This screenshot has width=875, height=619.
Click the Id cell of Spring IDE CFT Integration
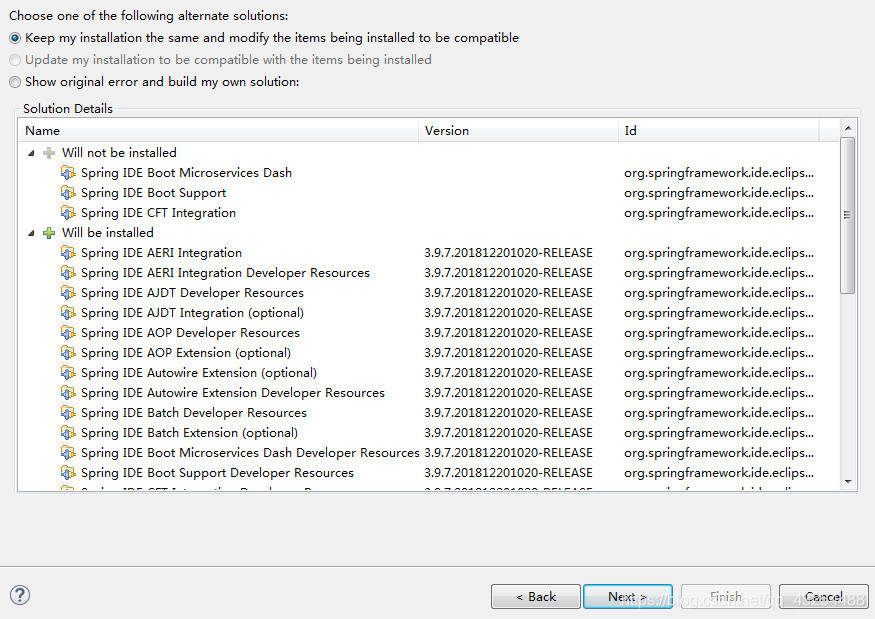click(x=719, y=213)
